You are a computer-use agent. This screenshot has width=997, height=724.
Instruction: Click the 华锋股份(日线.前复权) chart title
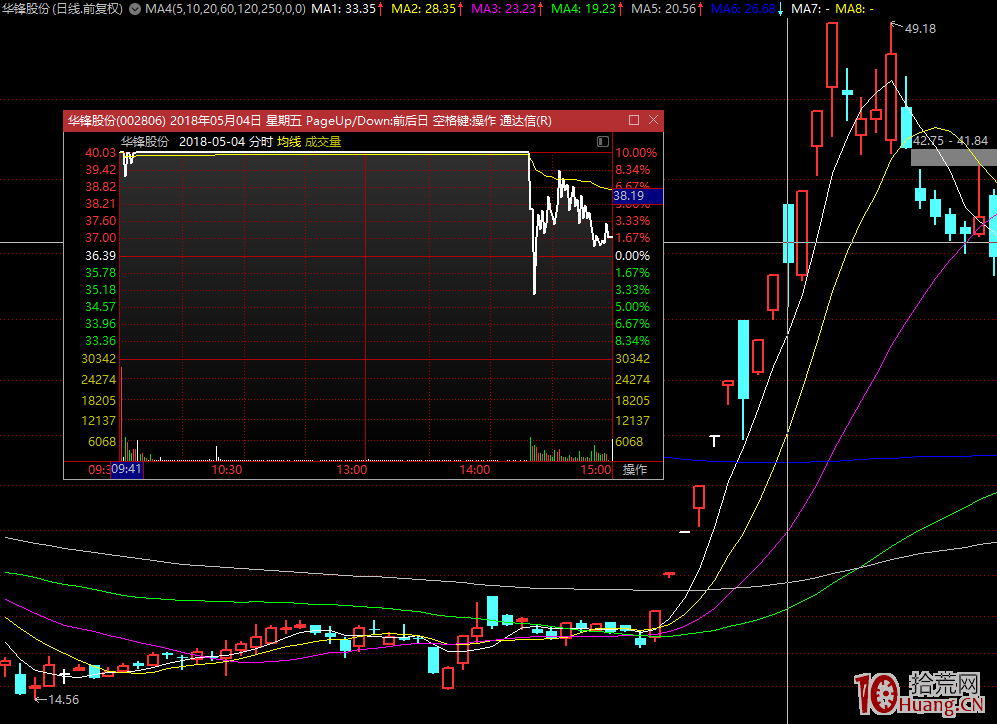(62, 9)
